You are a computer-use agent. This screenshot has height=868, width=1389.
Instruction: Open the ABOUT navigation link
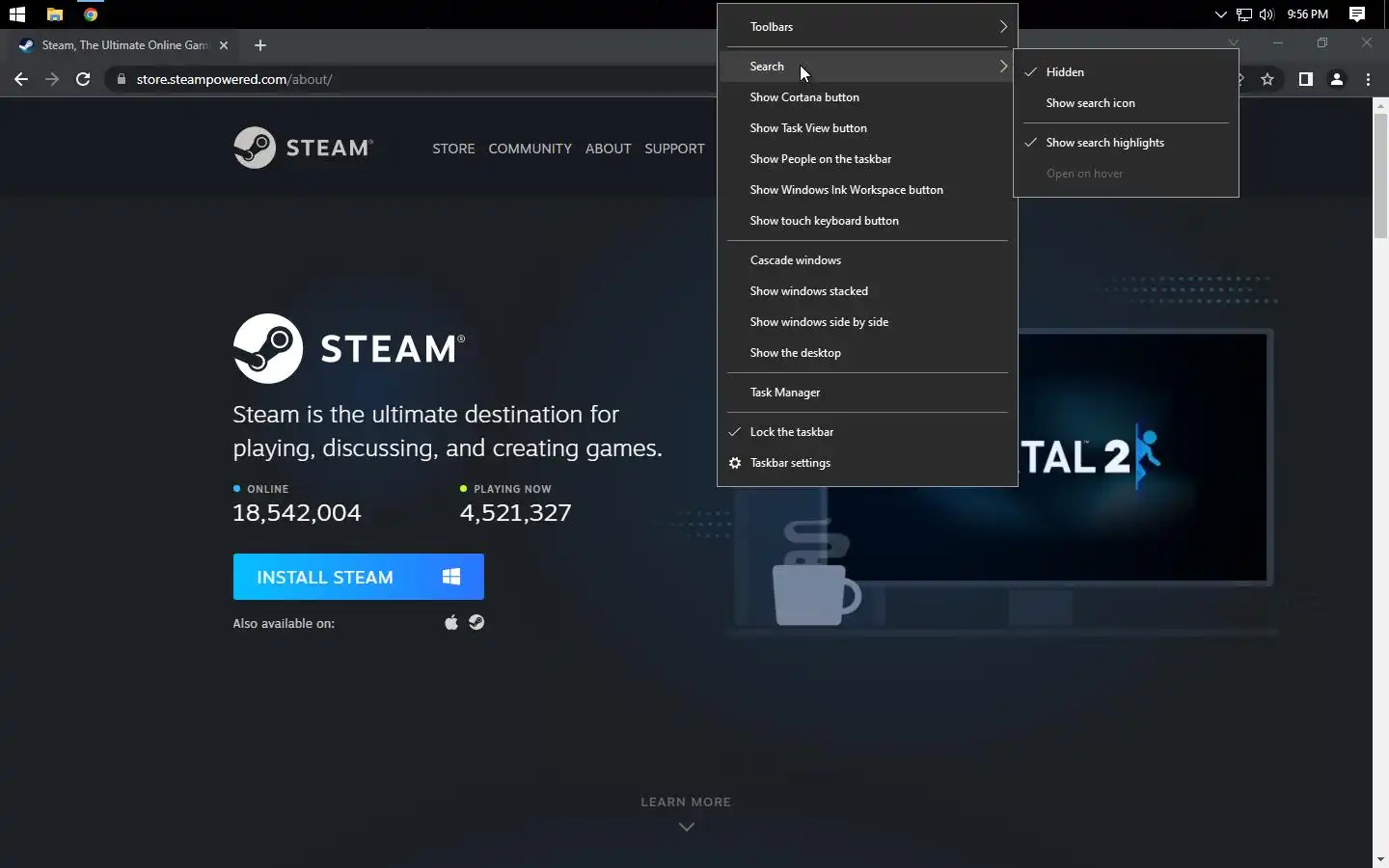(x=608, y=149)
